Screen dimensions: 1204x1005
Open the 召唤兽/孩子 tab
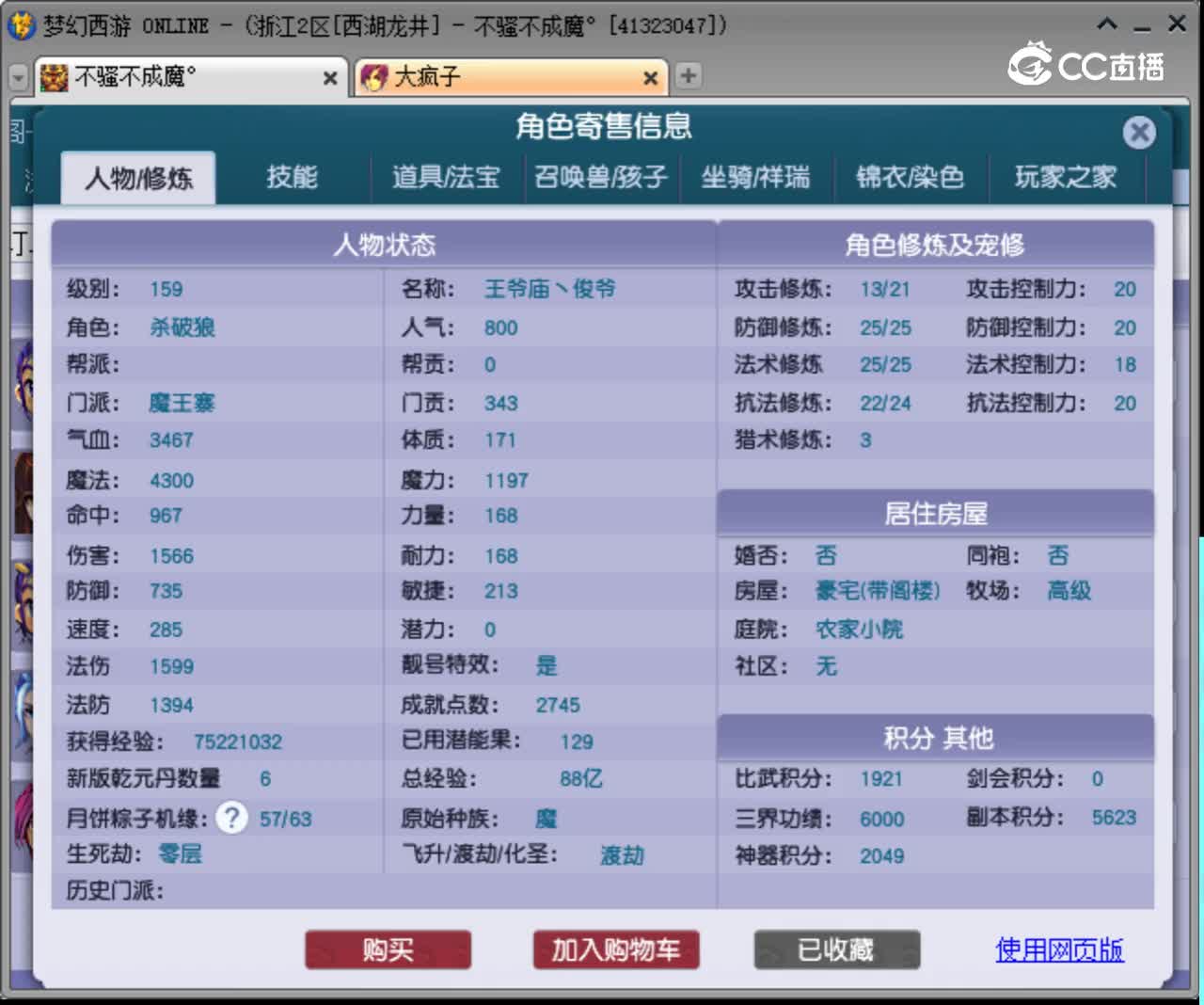601,178
